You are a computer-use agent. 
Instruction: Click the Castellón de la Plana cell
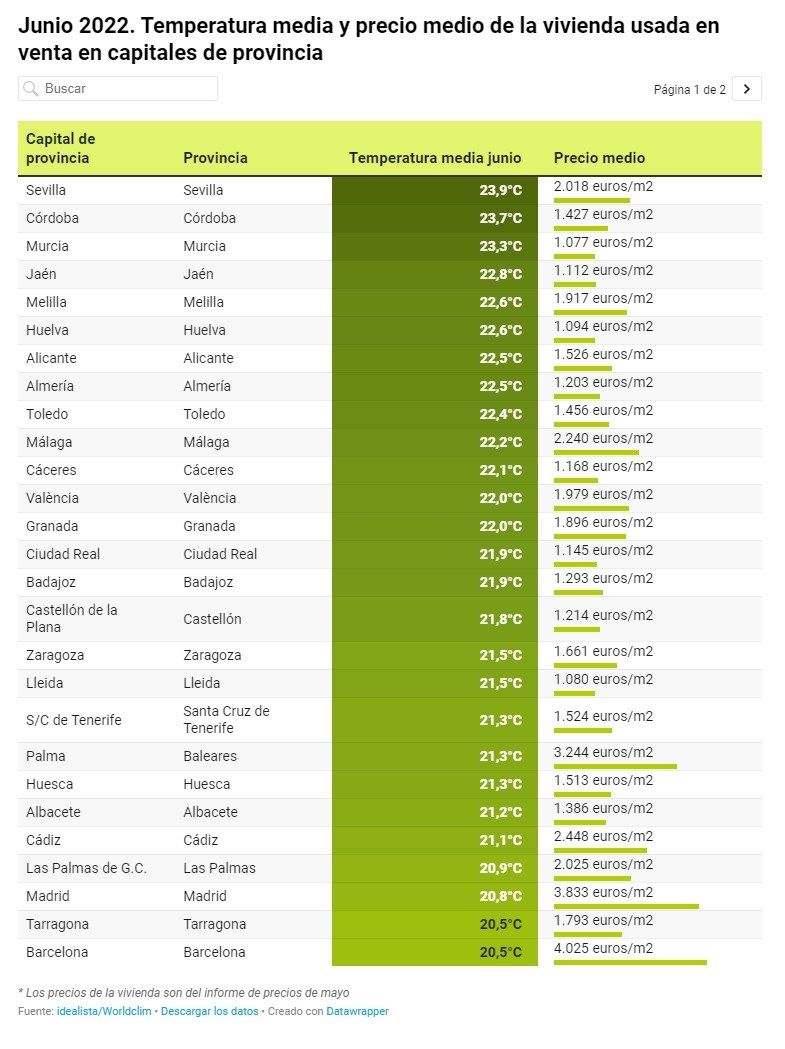point(72,618)
